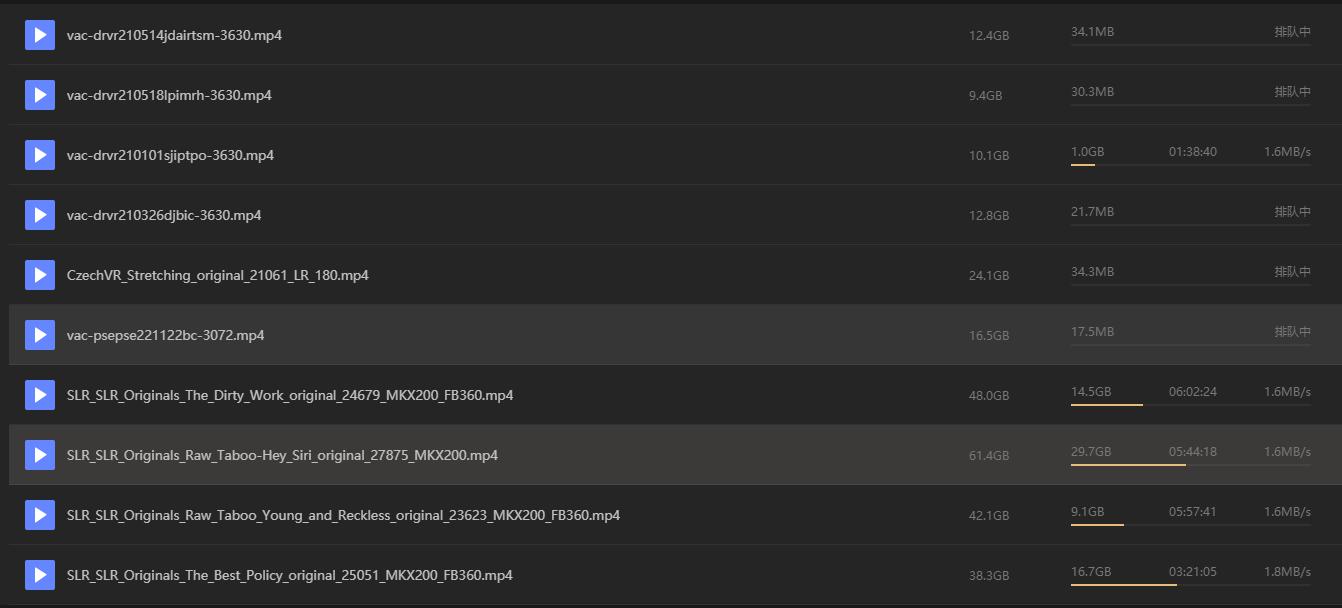
Task: Click play icon for vac-drvr210514jdairtsm-3630.mp4
Action: tap(40, 35)
